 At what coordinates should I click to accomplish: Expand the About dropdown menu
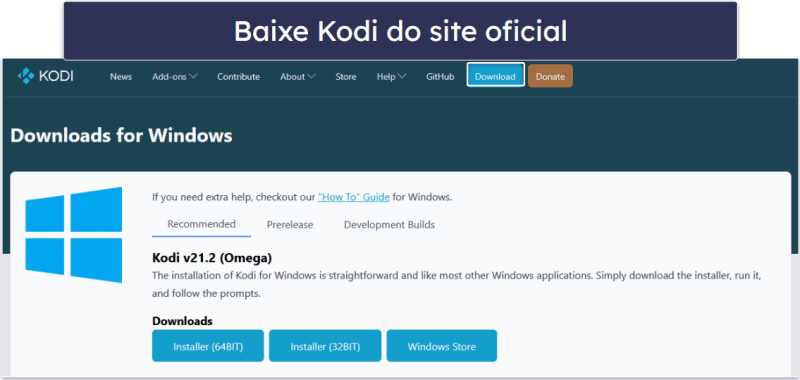298,77
